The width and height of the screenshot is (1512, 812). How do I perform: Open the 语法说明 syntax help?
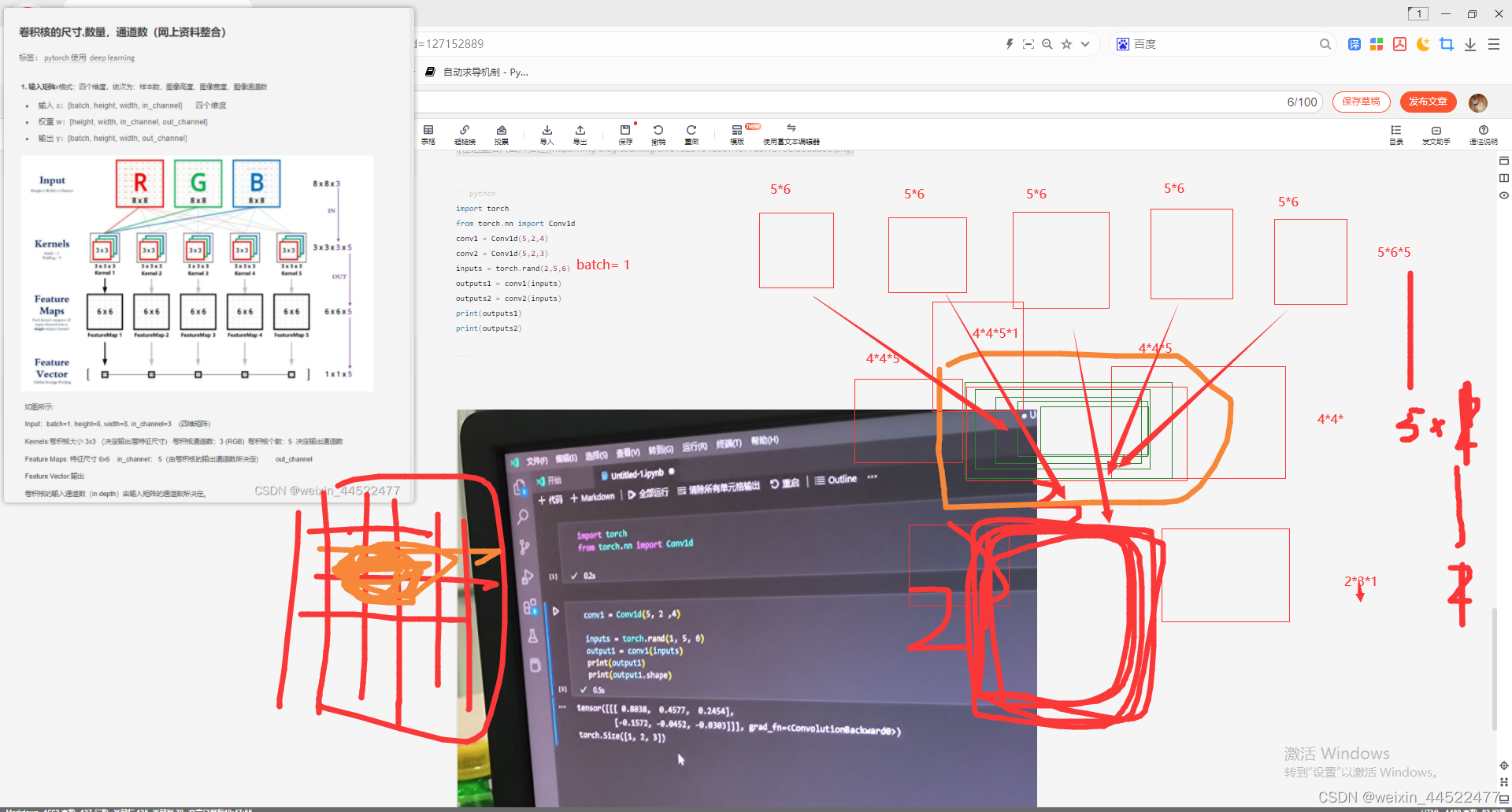pos(1484,135)
